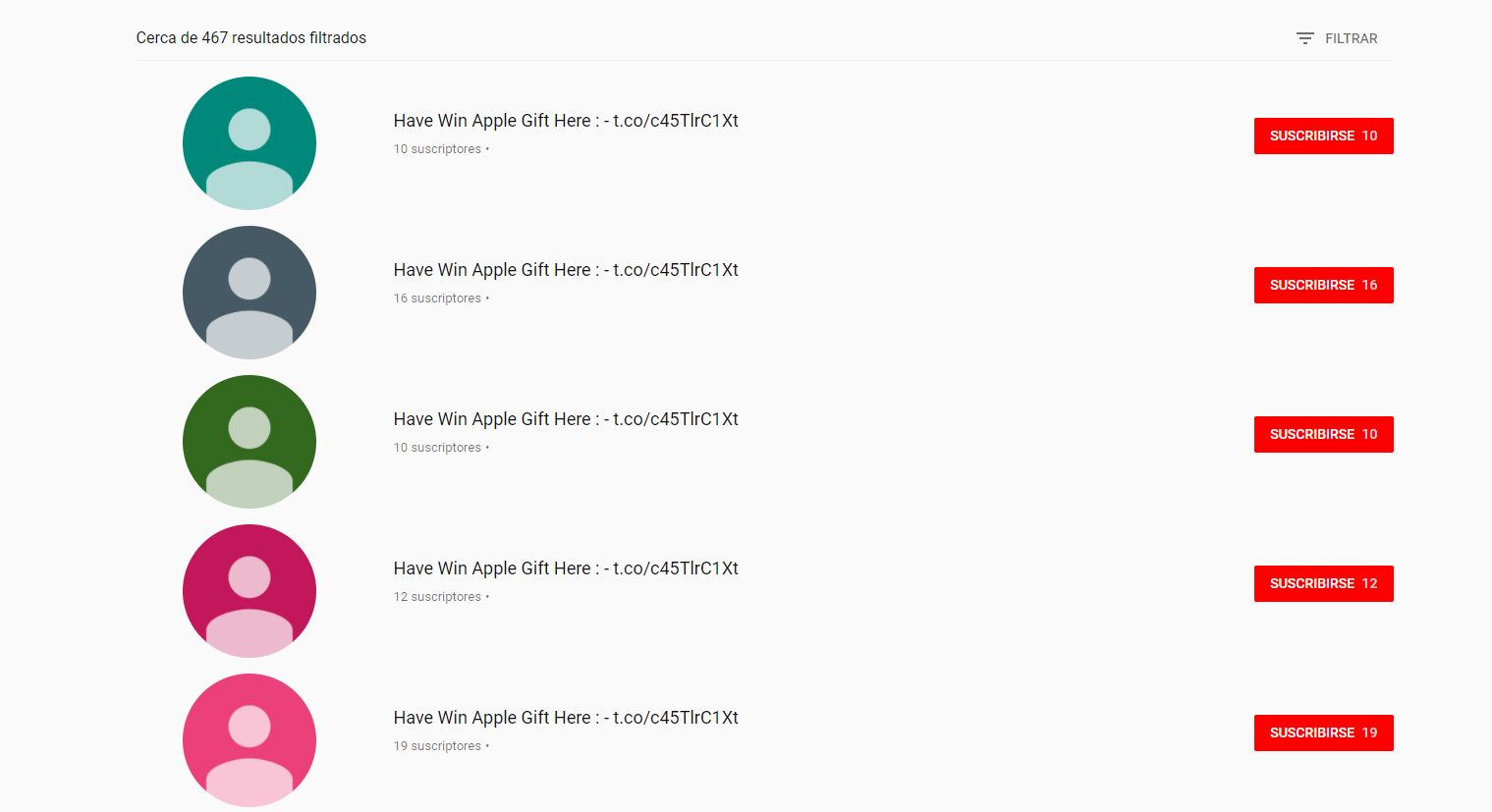Open the slate gray avatar channel
The image size is (1492, 812).
[249, 293]
